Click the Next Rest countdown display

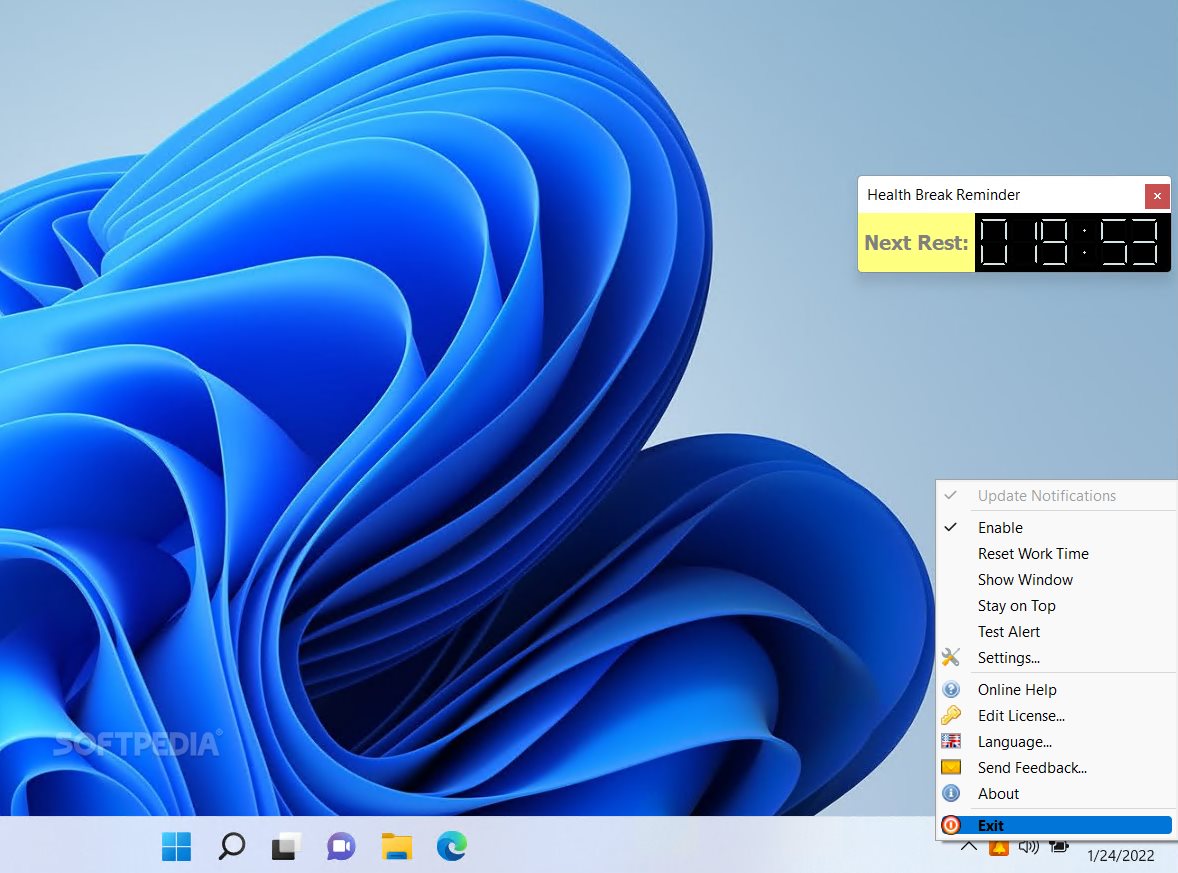point(1072,243)
